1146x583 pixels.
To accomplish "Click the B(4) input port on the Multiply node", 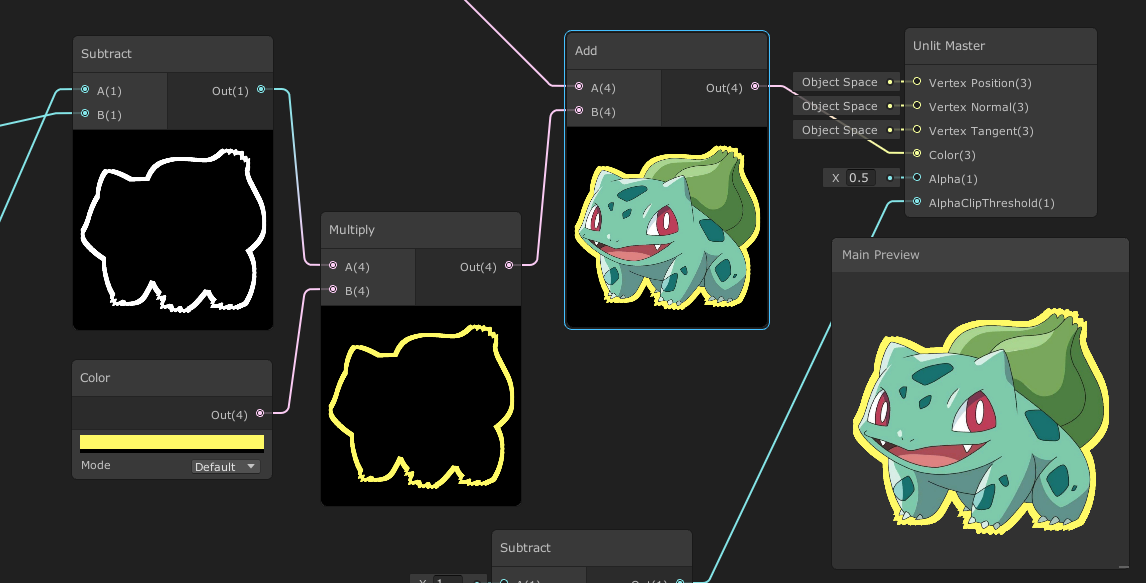I will pyautogui.click(x=333, y=289).
